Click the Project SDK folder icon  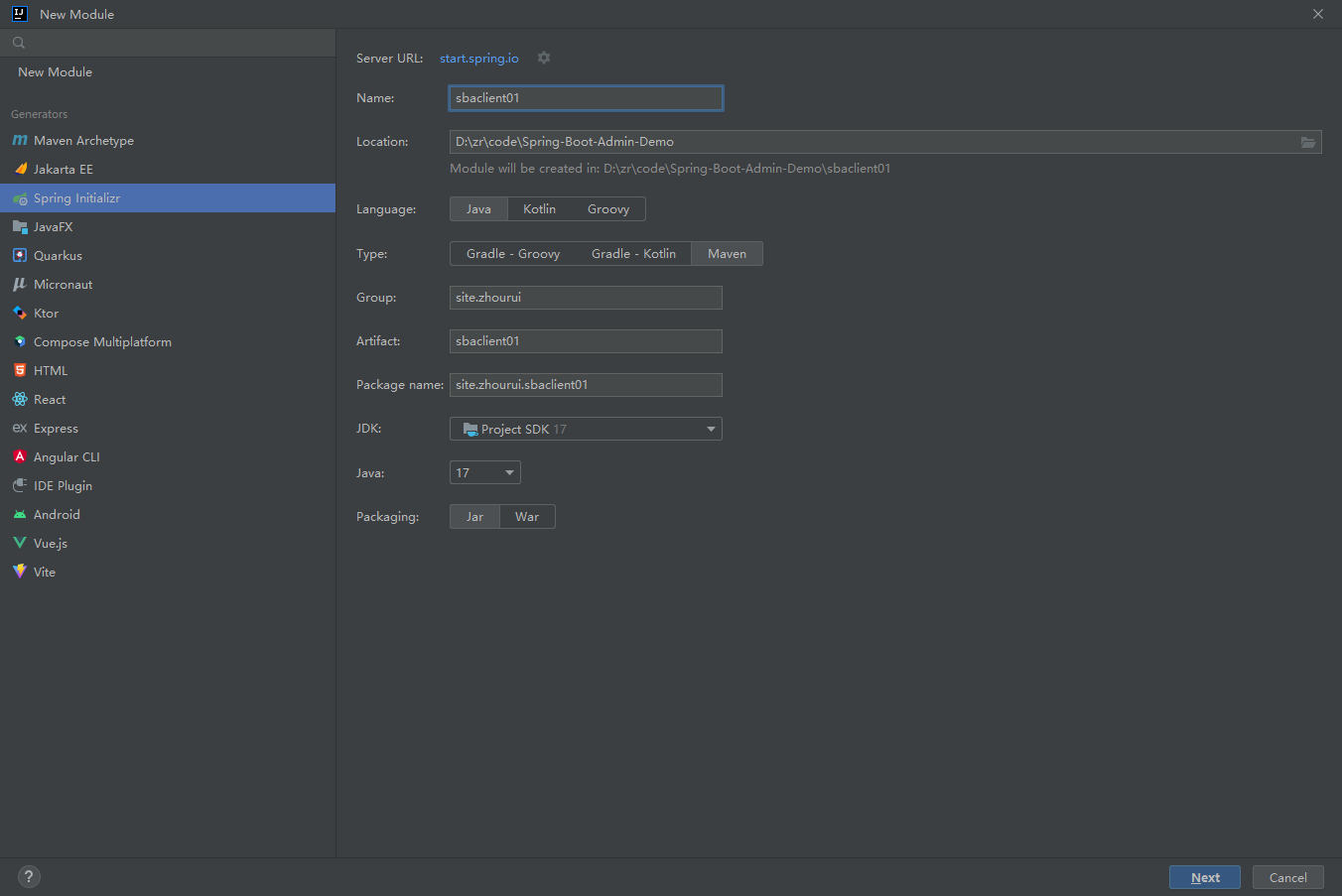470,429
